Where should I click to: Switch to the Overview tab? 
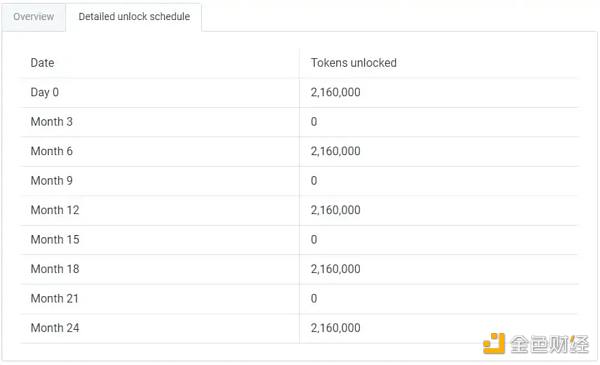point(33,17)
